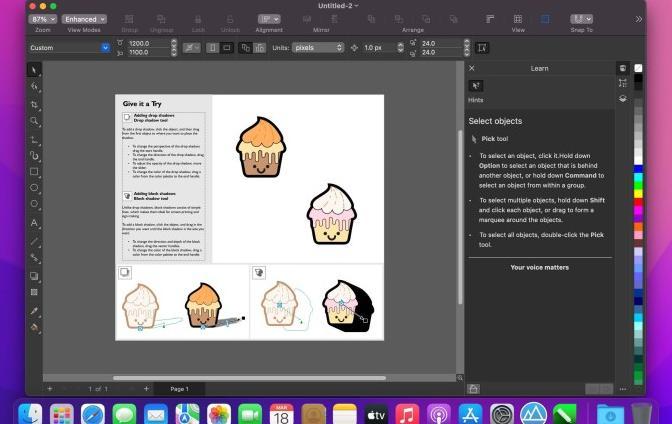Screen dimensions: 672x424
Task: Switch to the Page 1 tab
Action: (x=179, y=388)
